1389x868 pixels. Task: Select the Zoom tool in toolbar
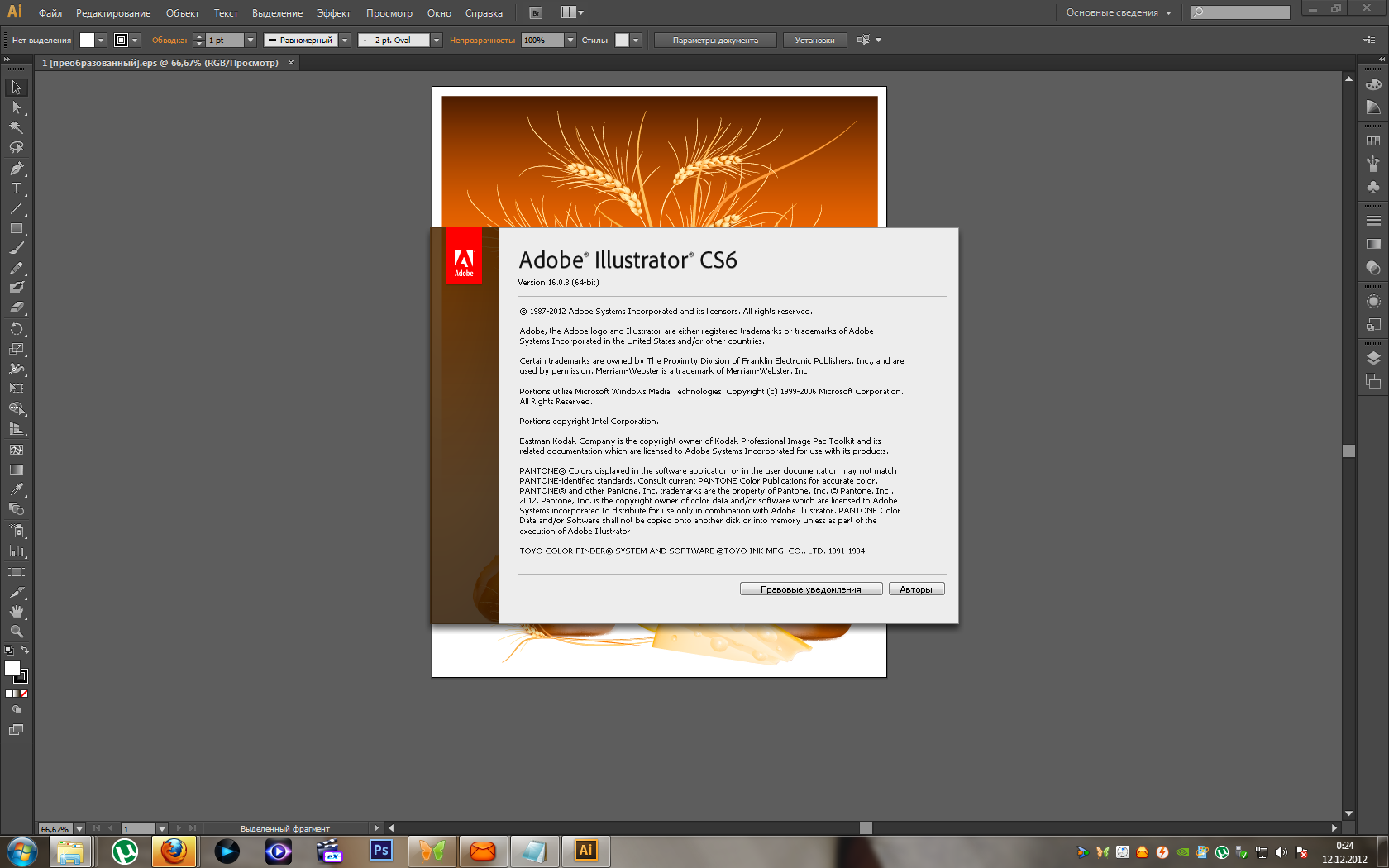(x=16, y=632)
